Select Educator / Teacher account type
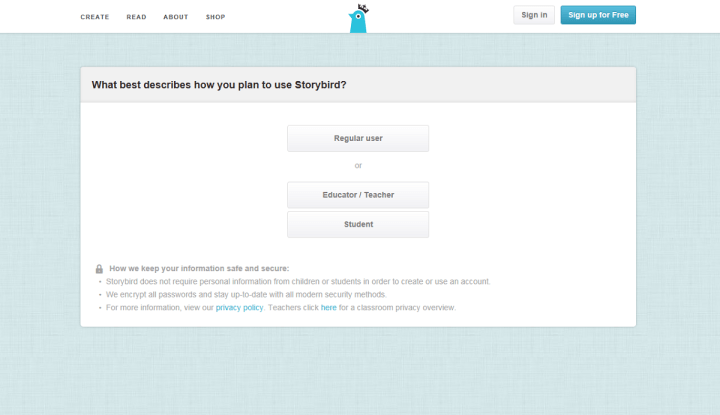720x415 pixels. [x=358, y=195]
